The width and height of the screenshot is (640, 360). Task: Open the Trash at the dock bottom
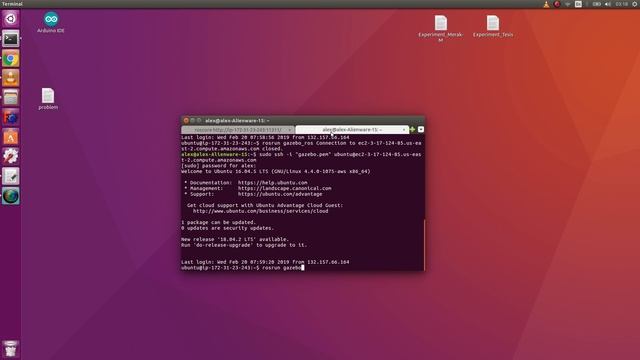click(x=11, y=349)
